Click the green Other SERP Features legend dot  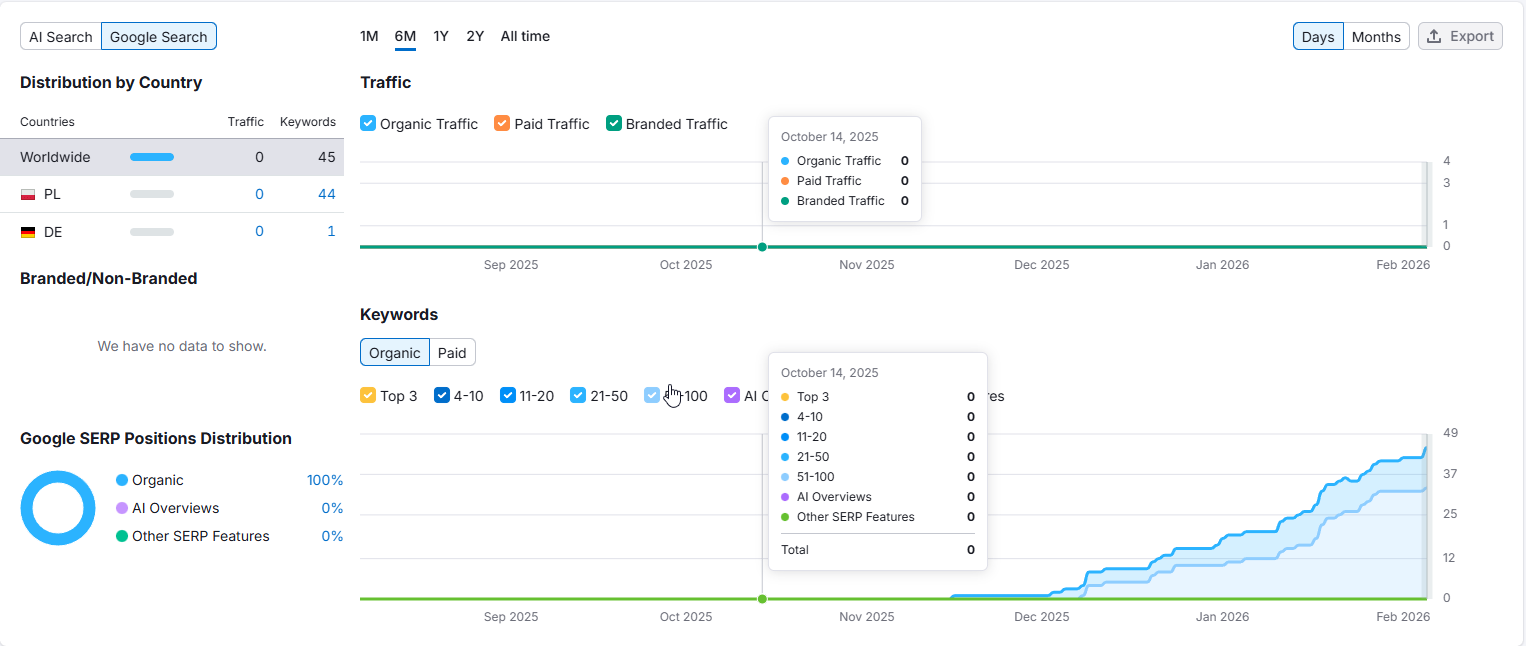click(122, 536)
